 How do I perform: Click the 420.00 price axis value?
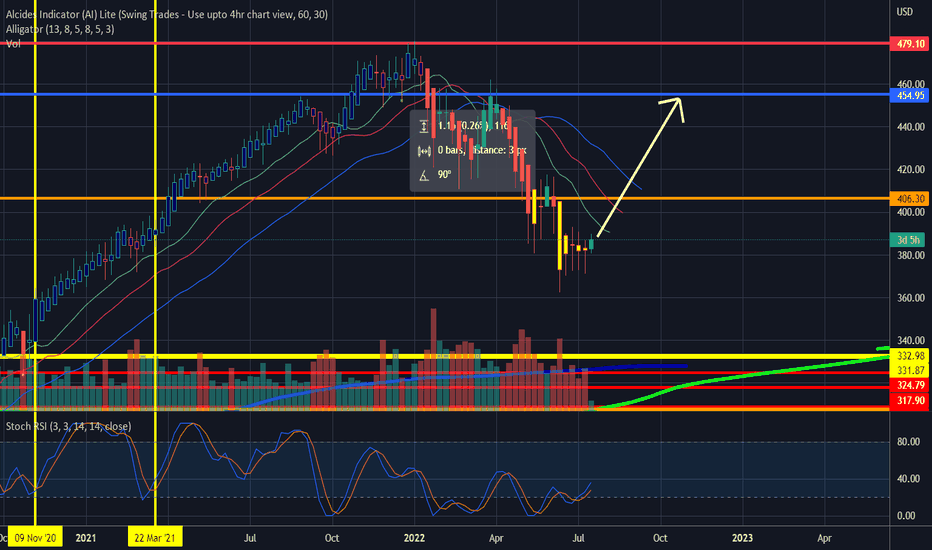point(911,169)
